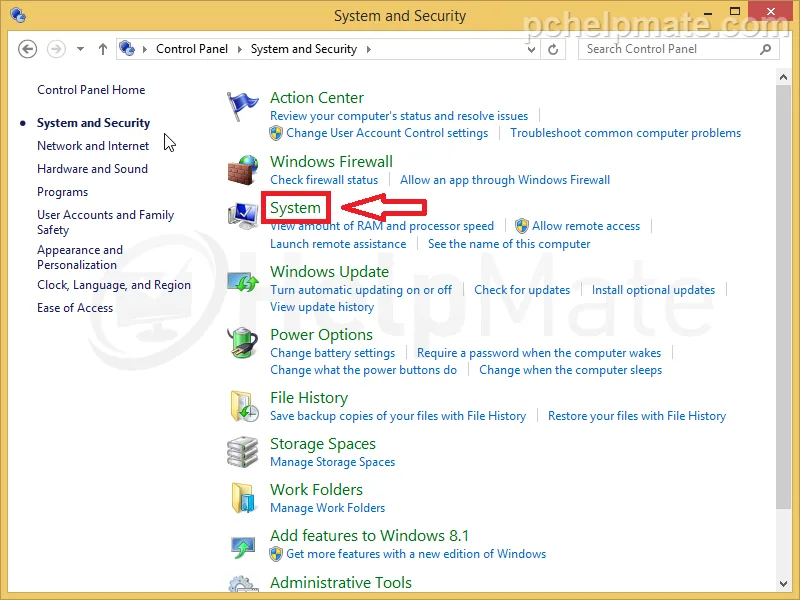Screen dimensions: 800x600
Task: Click Get more features with a new edition
Action: tap(416, 554)
